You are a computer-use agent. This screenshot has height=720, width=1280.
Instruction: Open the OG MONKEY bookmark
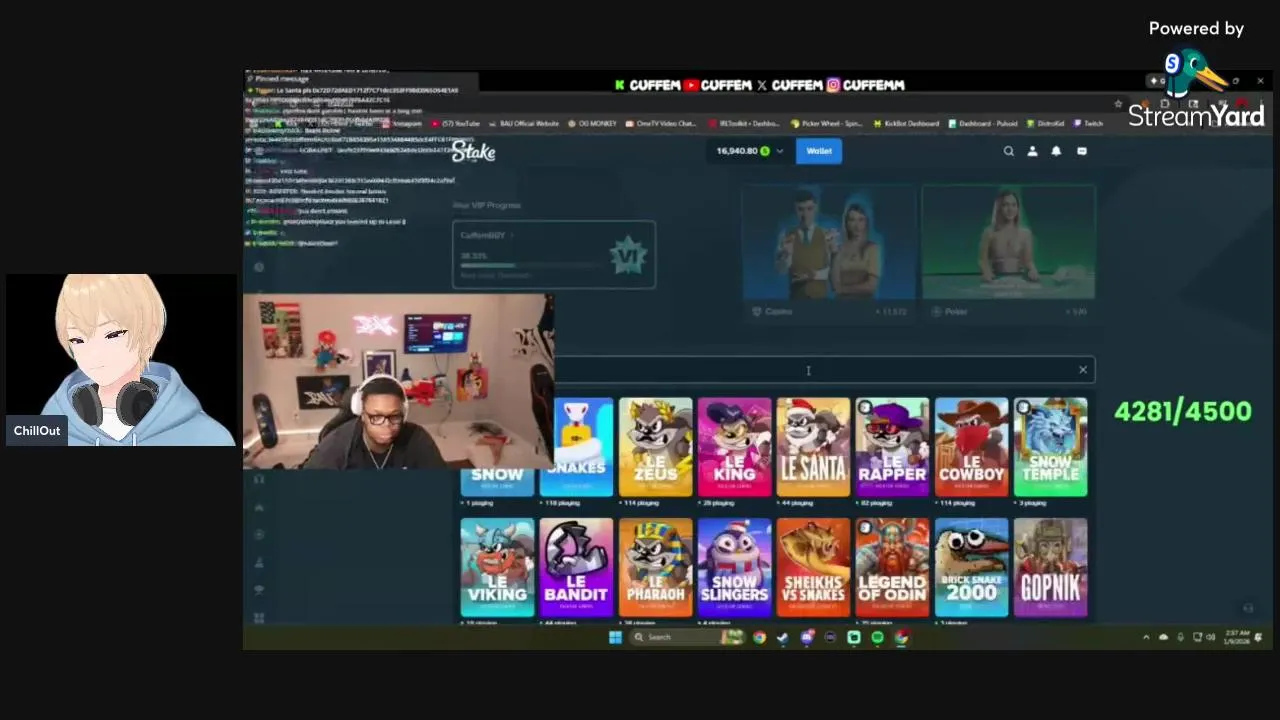click(593, 124)
